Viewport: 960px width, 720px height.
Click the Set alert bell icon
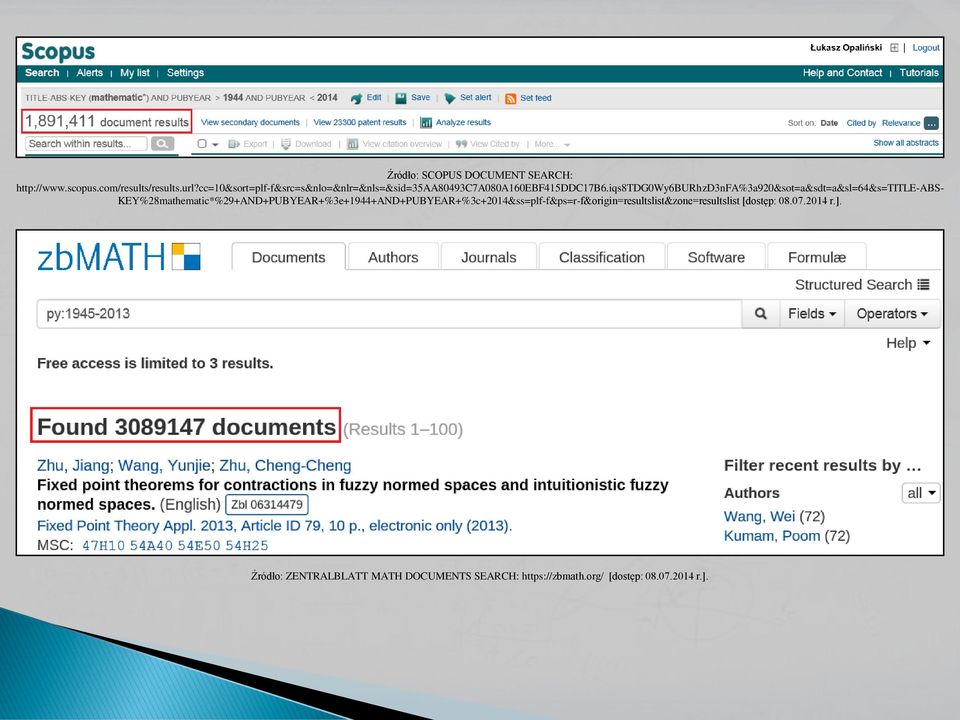pos(449,98)
